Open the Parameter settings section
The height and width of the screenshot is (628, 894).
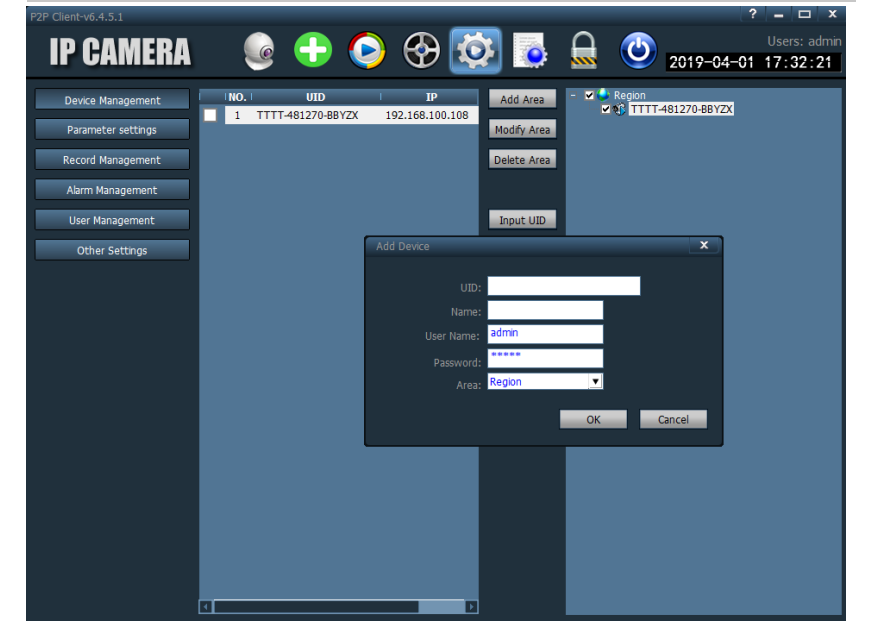(x=112, y=130)
